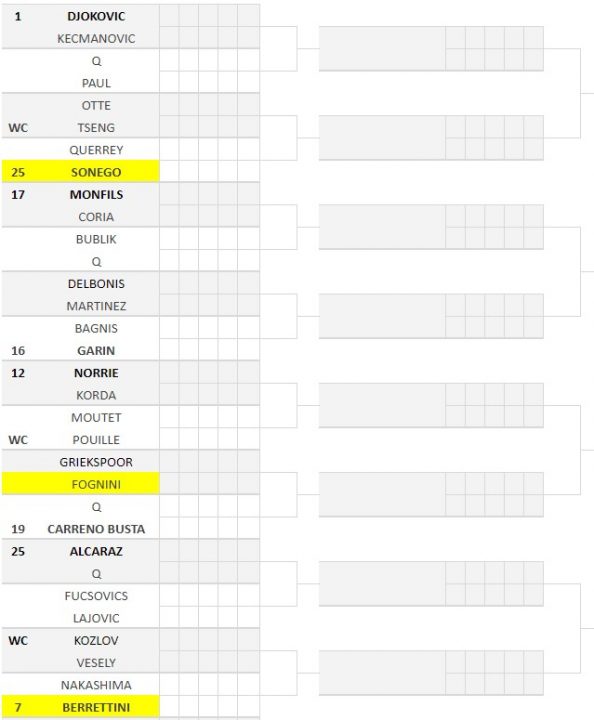The image size is (594, 720).
Task: Click the highlighted BERRETTINI cell
Action: 81,707
